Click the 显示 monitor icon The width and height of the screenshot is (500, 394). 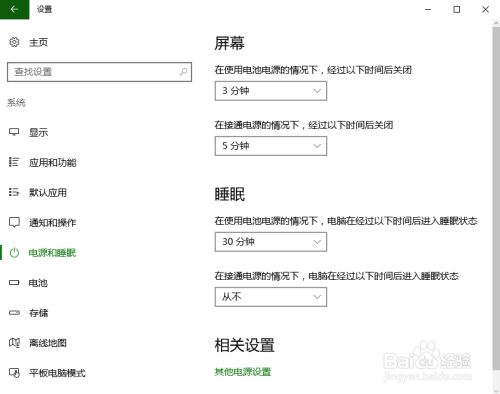tap(14, 132)
